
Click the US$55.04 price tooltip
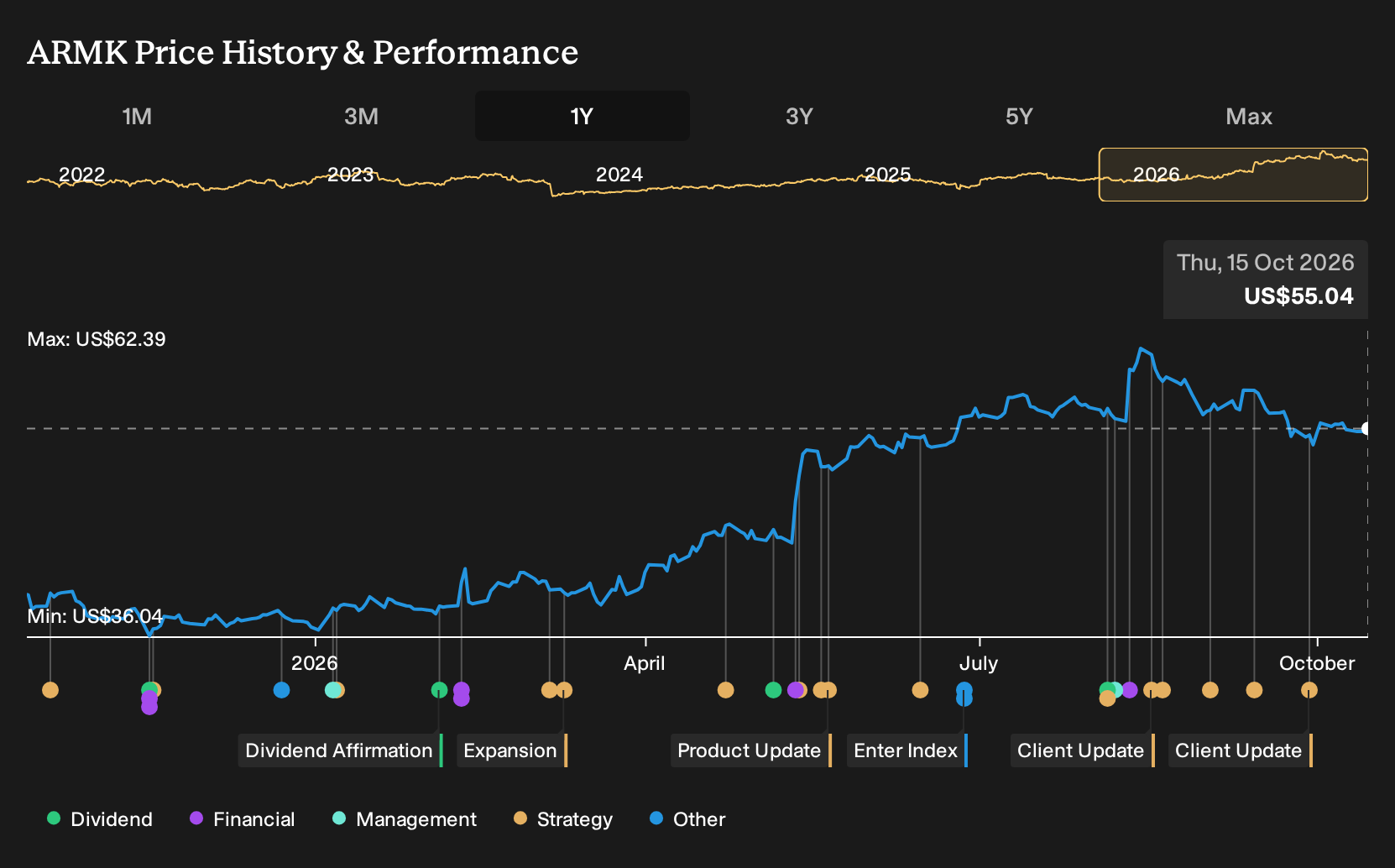(x=1266, y=280)
